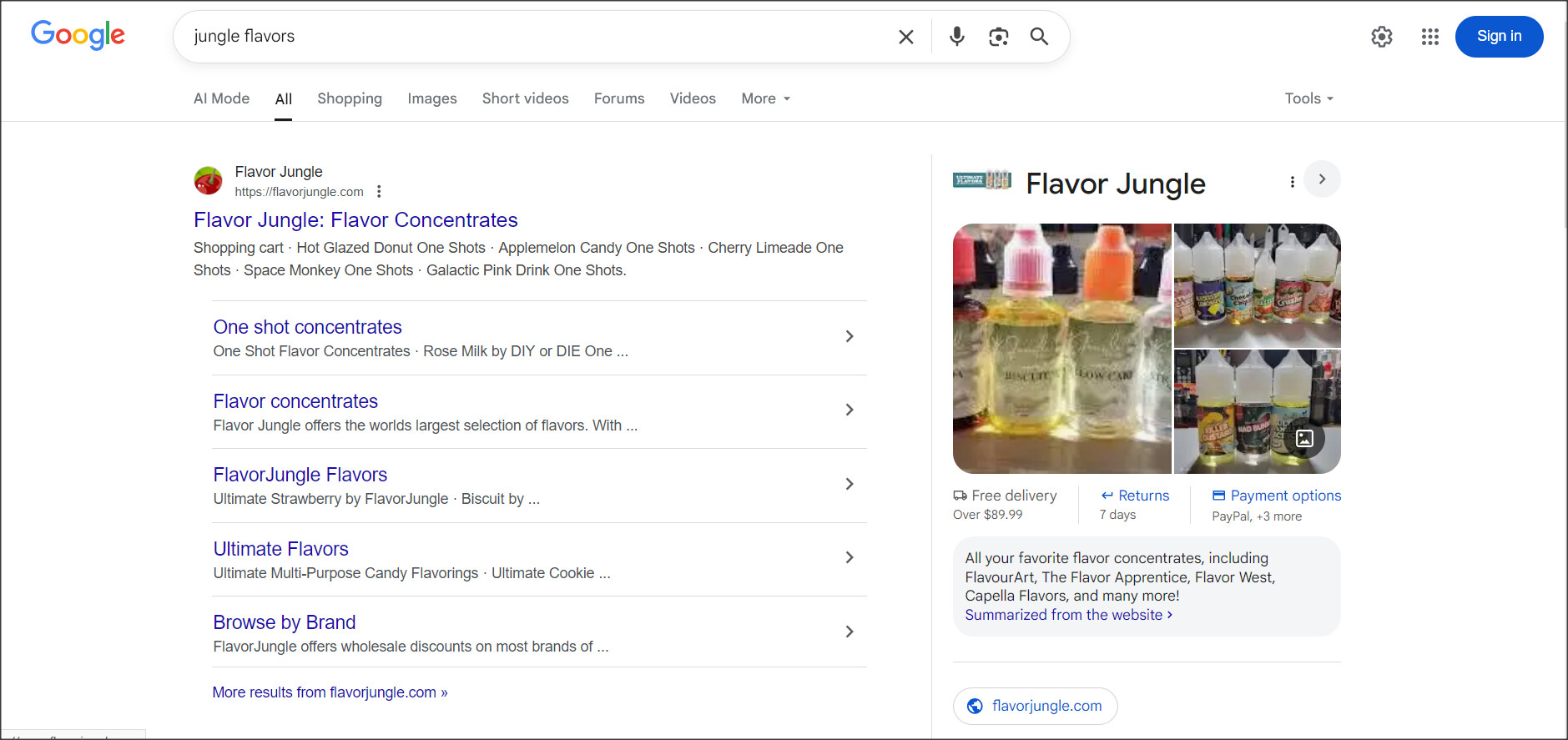Switch to AI Mode tab
Viewport: 1568px width, 740px height.
pyautogui.click(x=221, y=98)
